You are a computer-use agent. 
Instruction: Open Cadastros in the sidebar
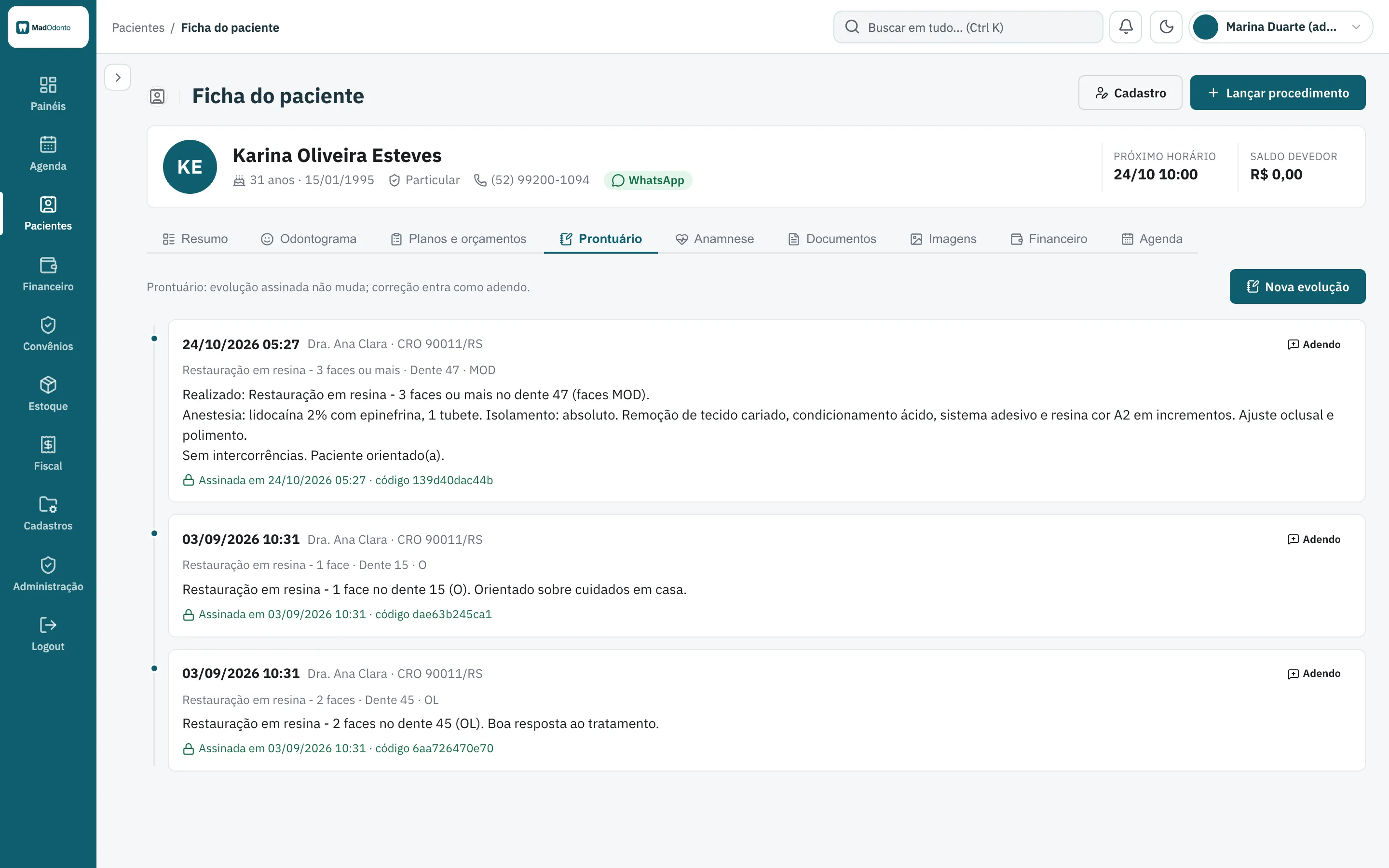pos(48,513)
